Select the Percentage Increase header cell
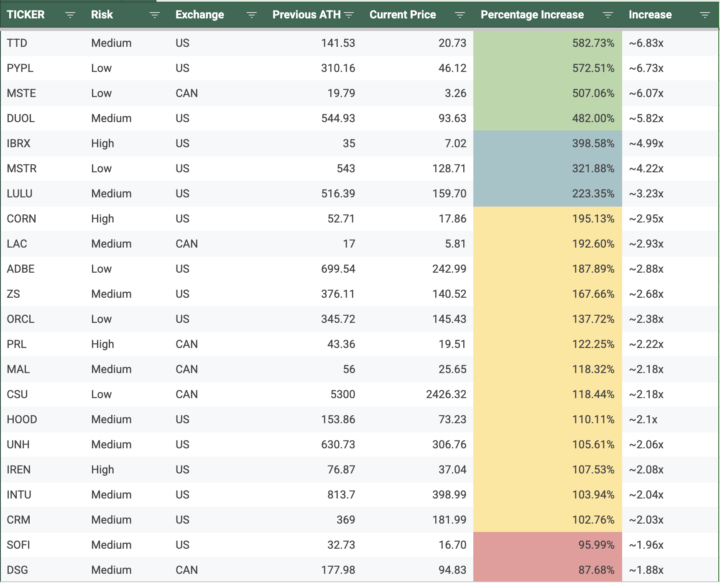720x583 pixels. pos(548,15)
